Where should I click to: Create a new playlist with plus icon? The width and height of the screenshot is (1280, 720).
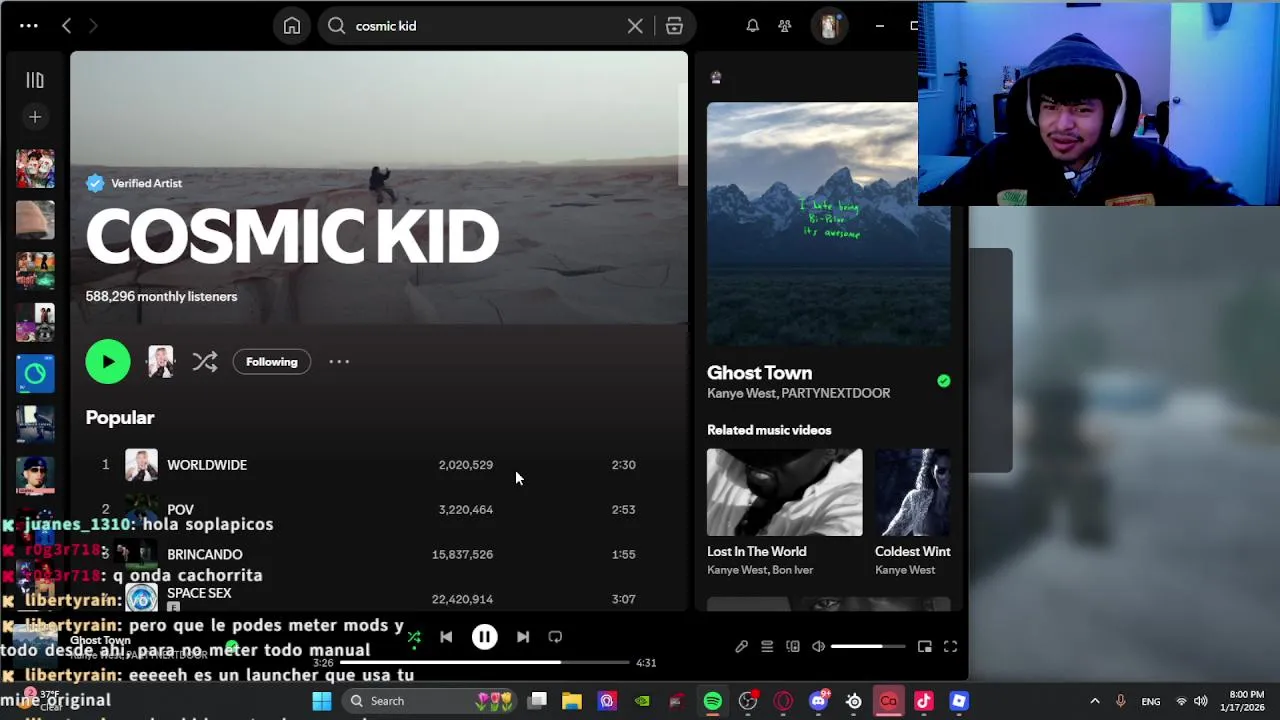click(x=35, y=117)
